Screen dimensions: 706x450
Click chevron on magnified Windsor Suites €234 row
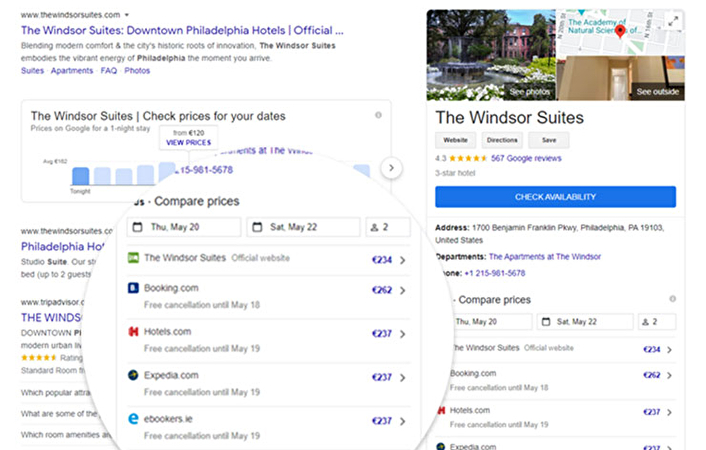pos(403,260)
